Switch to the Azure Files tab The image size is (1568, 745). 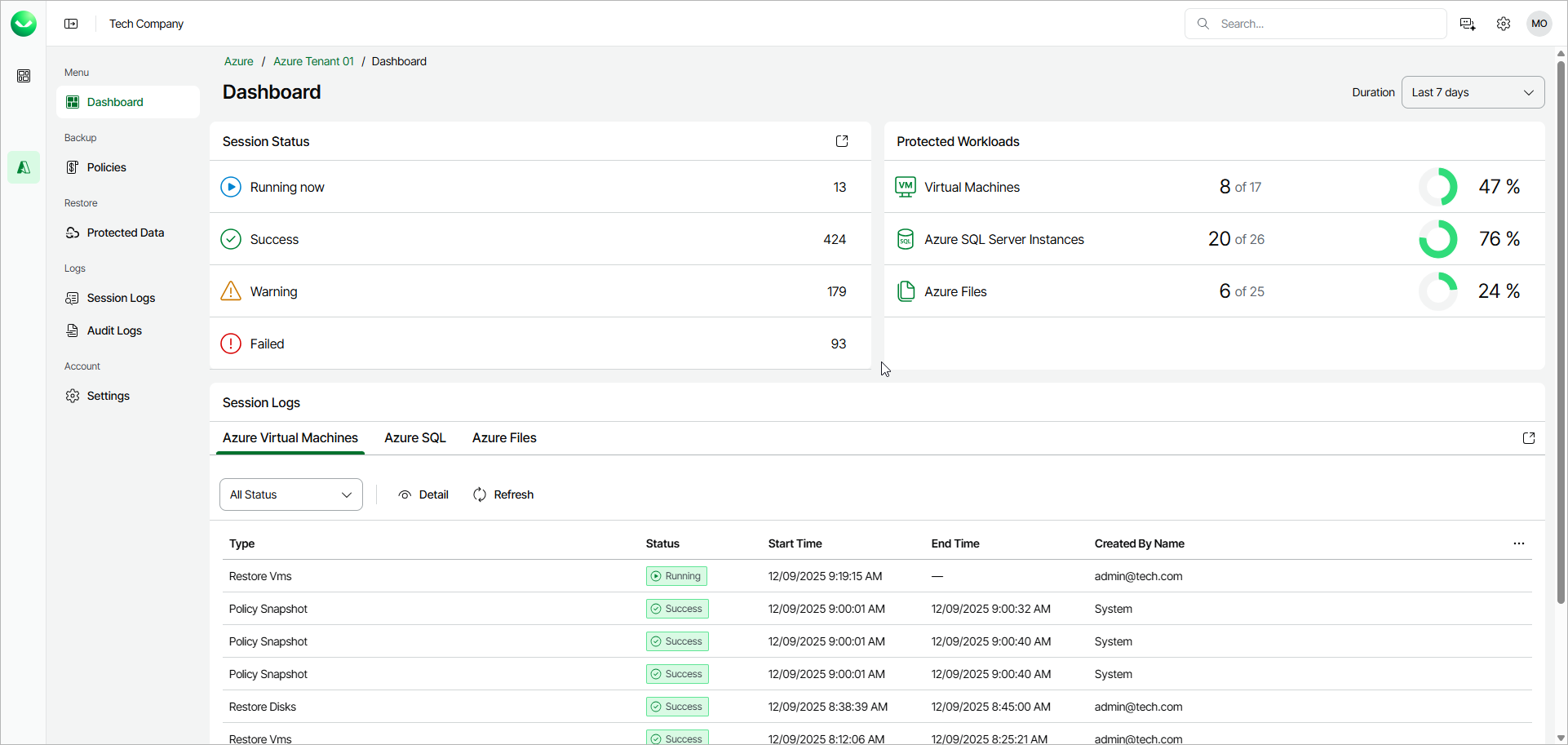(x=504, y=438)
